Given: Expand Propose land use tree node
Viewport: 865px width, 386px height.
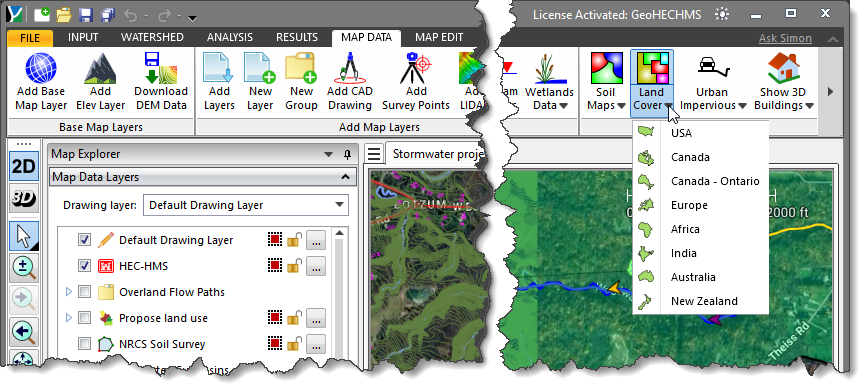Looking at the screenshot, I should (x=69, y=318).
